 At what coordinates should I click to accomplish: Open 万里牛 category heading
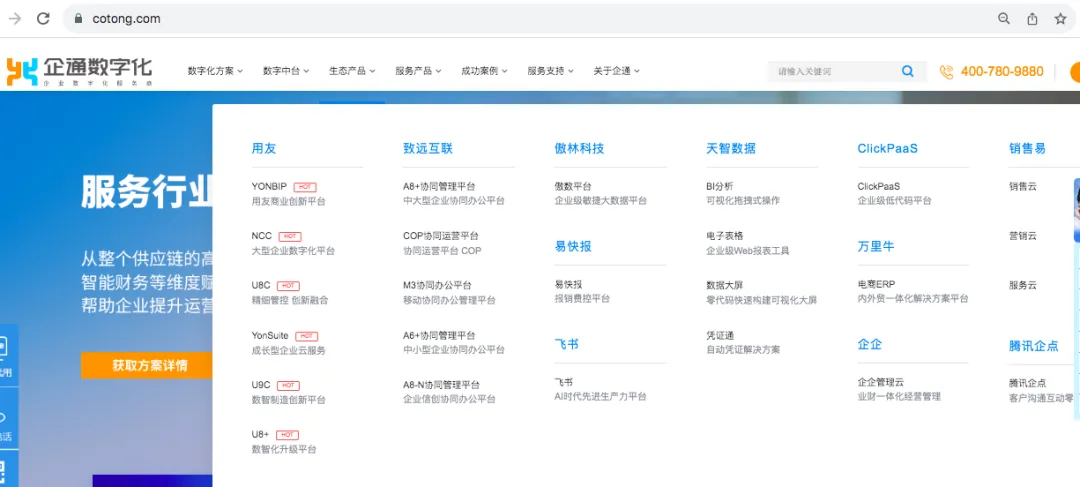pos(876,247)
